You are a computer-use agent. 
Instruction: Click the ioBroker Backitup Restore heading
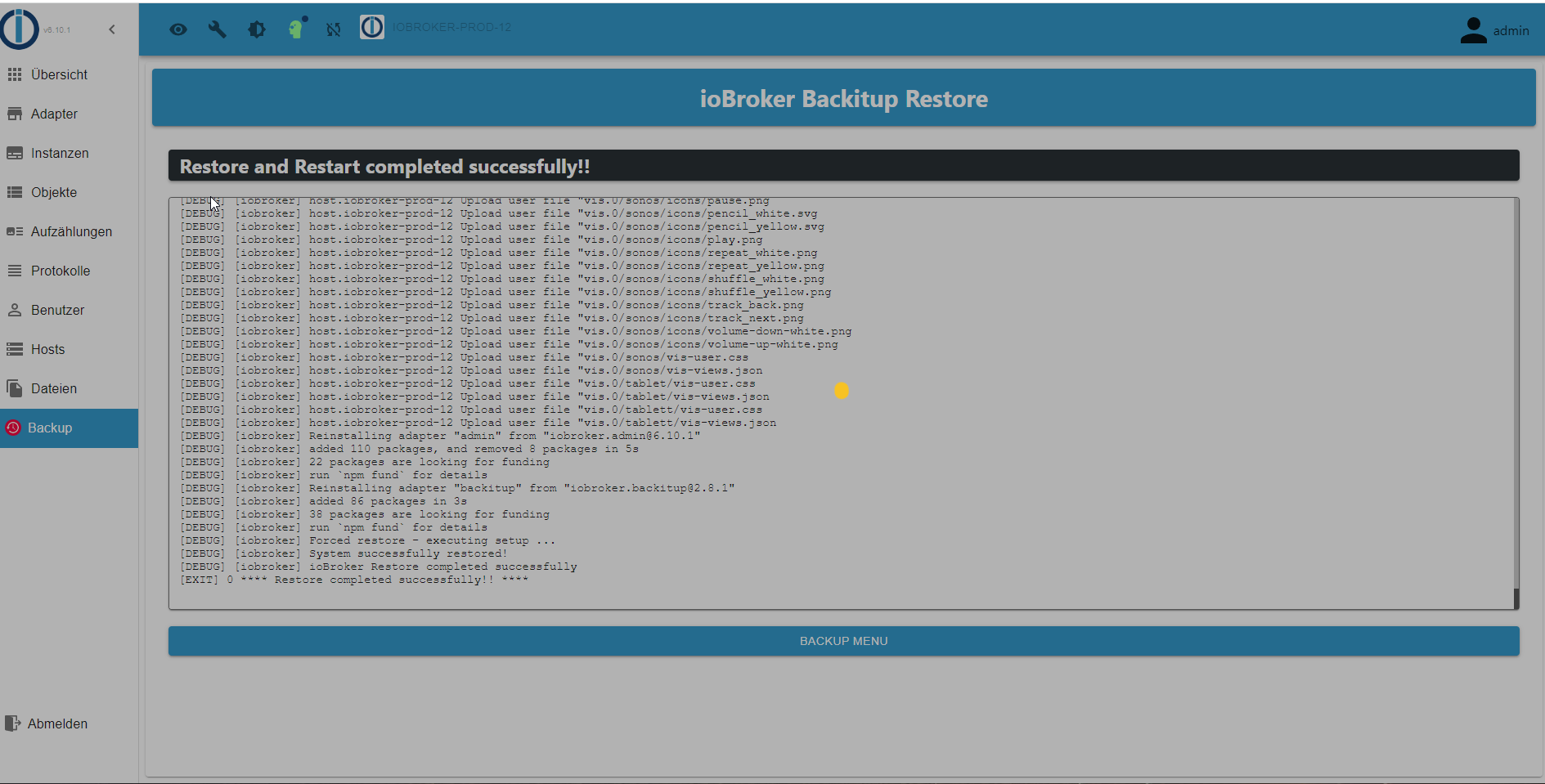coord(844,99)
